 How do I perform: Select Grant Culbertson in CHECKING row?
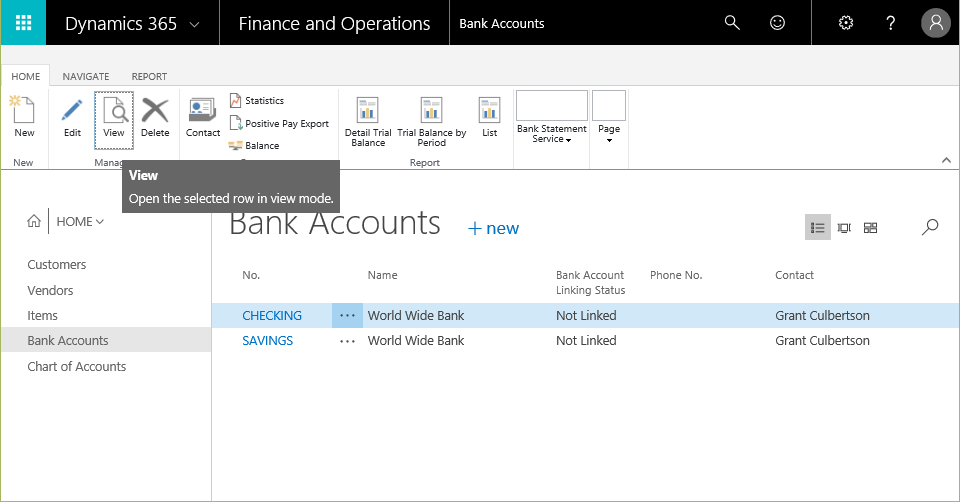pos(822,315)
